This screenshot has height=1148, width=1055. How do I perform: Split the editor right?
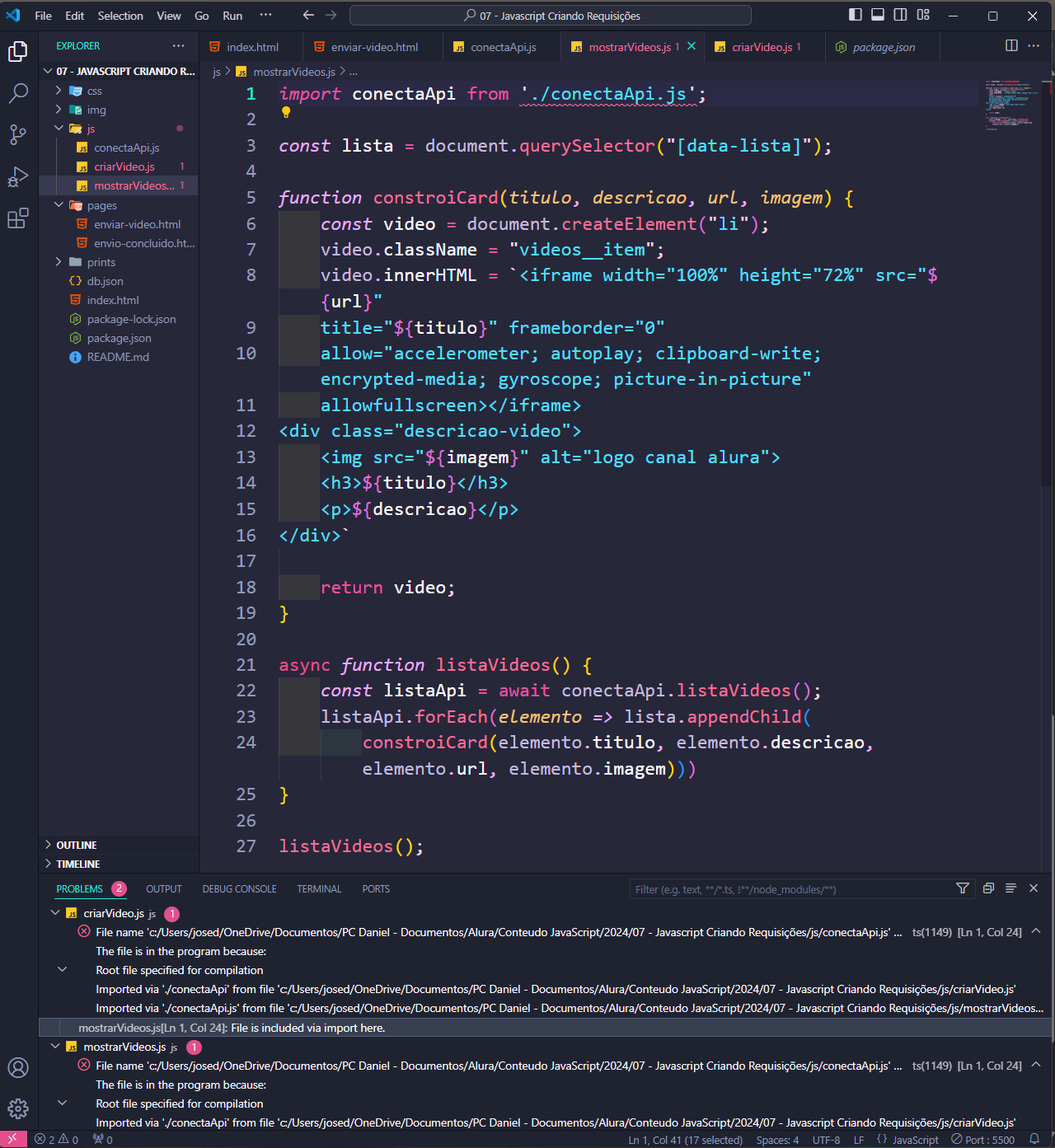click(x=1011, y=46)
